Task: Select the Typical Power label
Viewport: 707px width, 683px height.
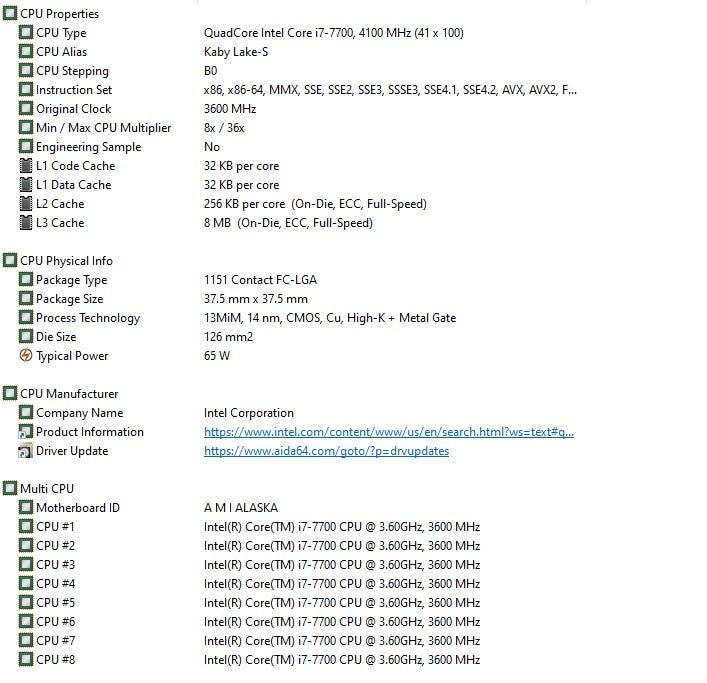Action: [72, 356]
